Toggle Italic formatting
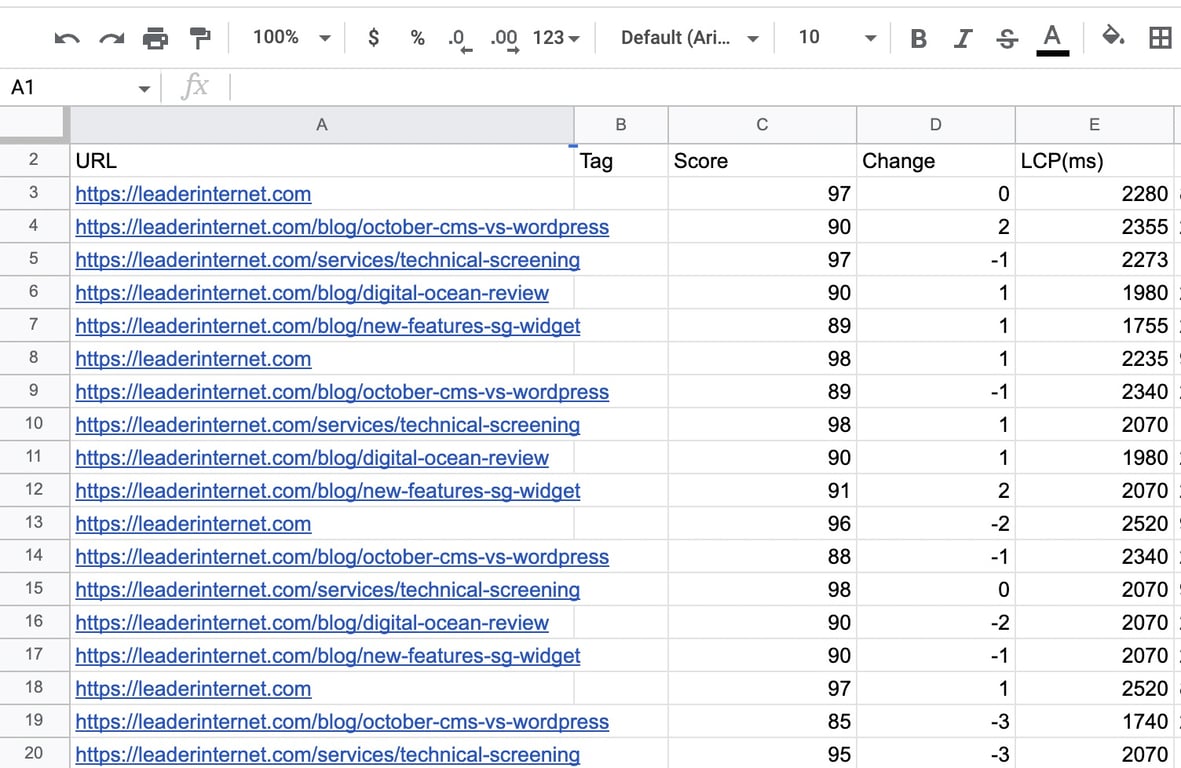The height and width of the screenshot is (768, 1181). coord(962,38)
